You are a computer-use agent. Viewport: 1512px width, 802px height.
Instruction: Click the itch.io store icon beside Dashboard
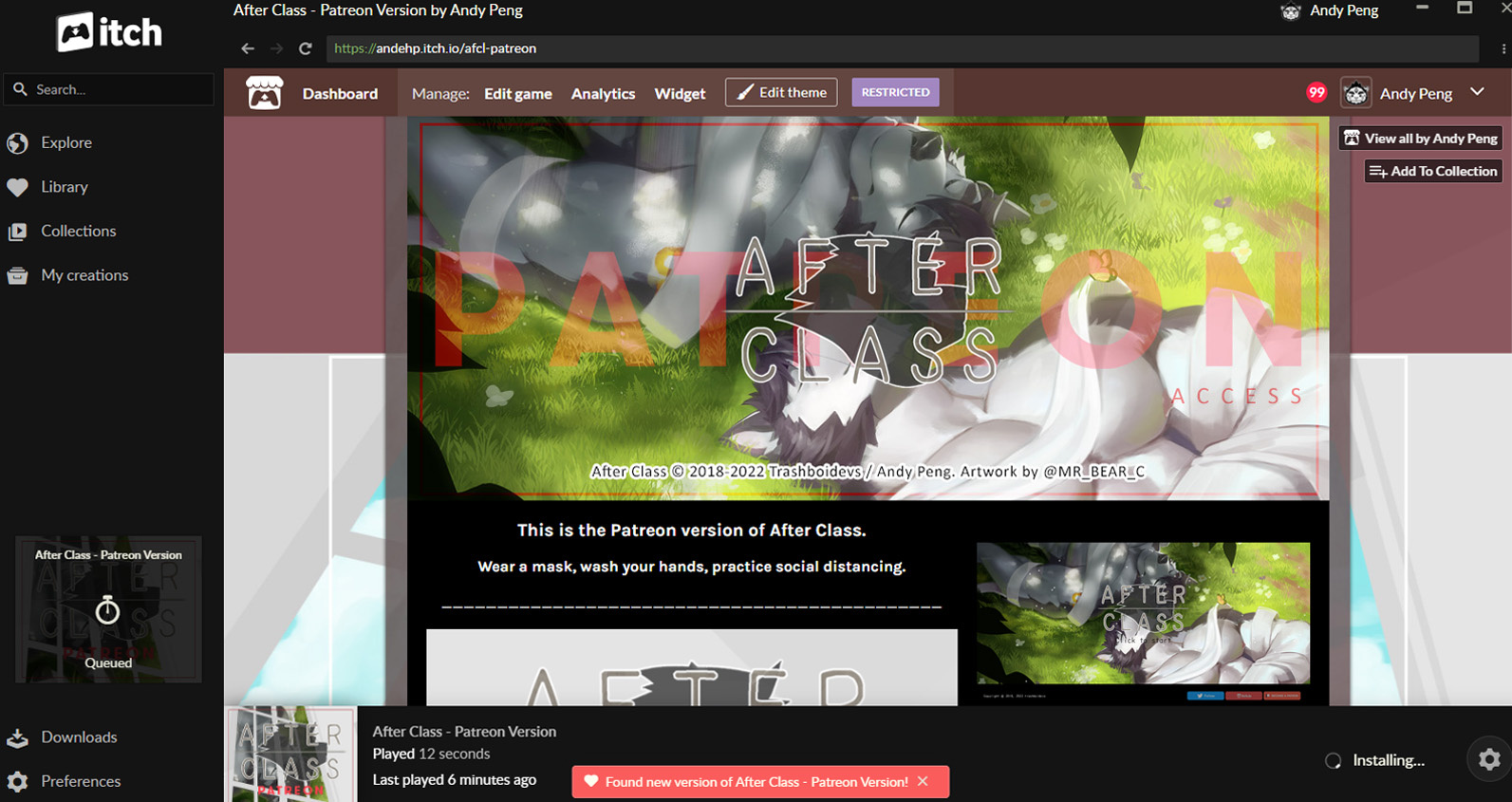264,93
